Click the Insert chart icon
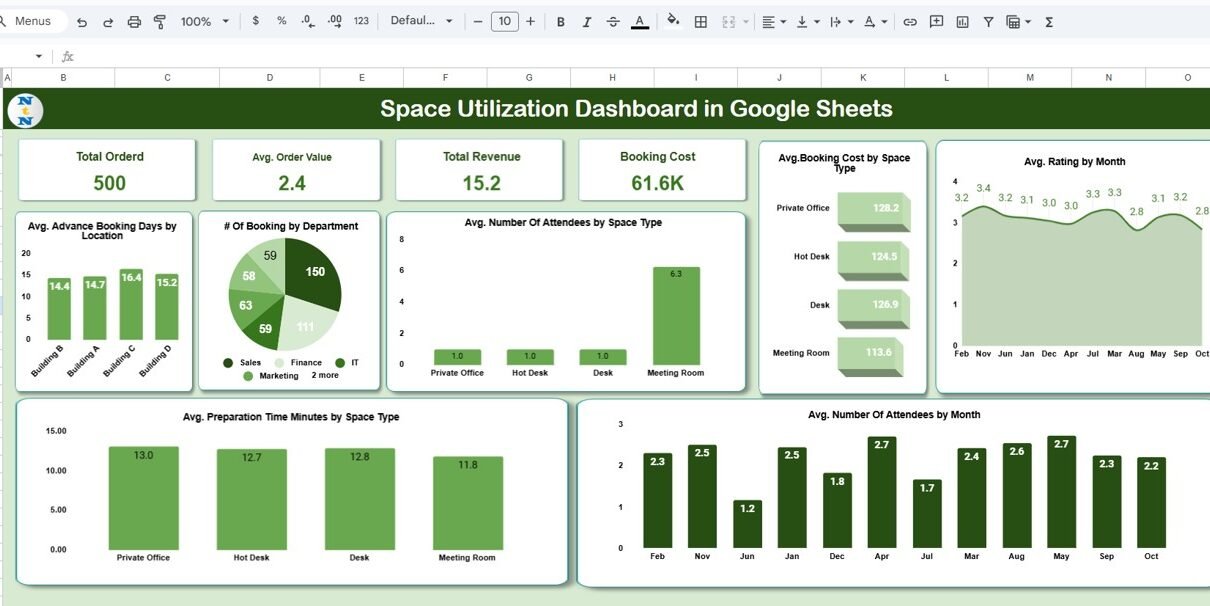The image size is (1210, 606). [962, 22]
